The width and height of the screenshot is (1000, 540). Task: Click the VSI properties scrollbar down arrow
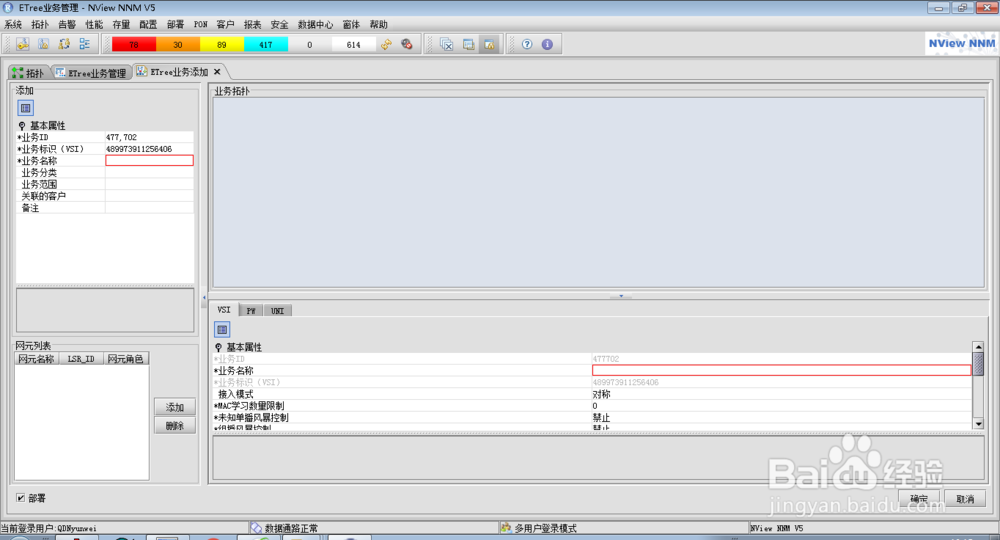(x=978, y=424)
